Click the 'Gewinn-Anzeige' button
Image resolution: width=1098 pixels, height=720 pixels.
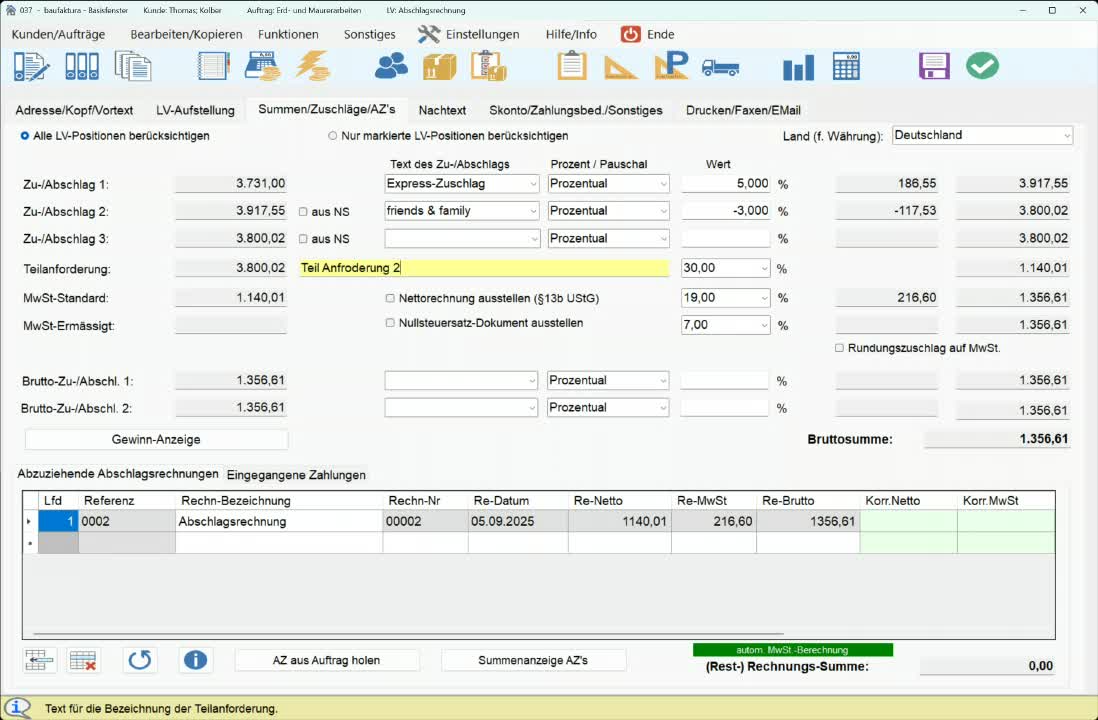[x=156, y=440]
